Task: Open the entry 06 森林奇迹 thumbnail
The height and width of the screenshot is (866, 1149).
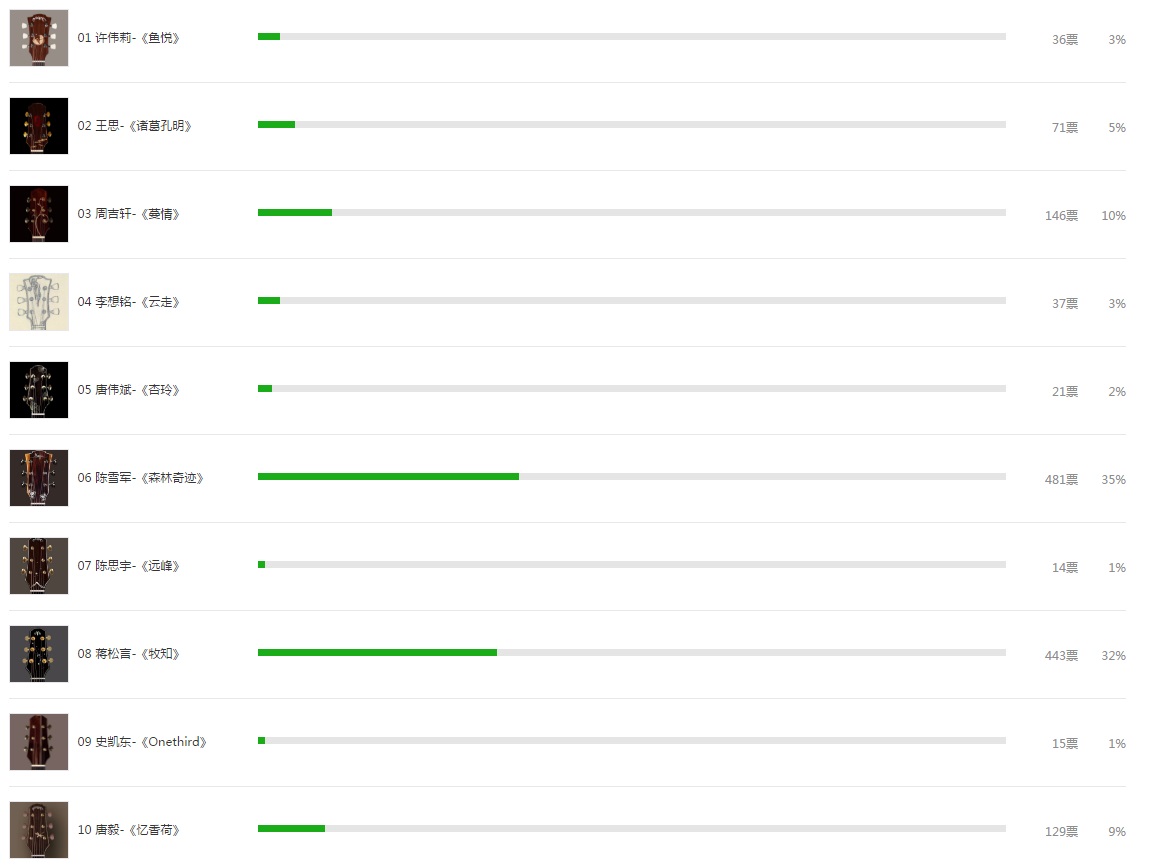Action: (x=39, y=478)
